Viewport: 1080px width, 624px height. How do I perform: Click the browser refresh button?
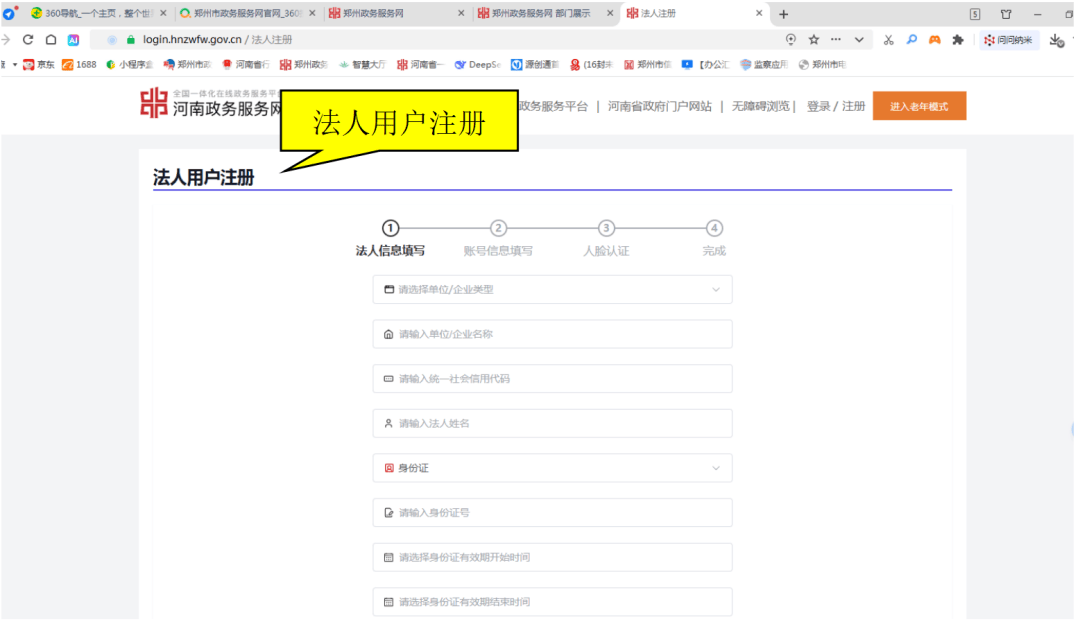point(28,40)
